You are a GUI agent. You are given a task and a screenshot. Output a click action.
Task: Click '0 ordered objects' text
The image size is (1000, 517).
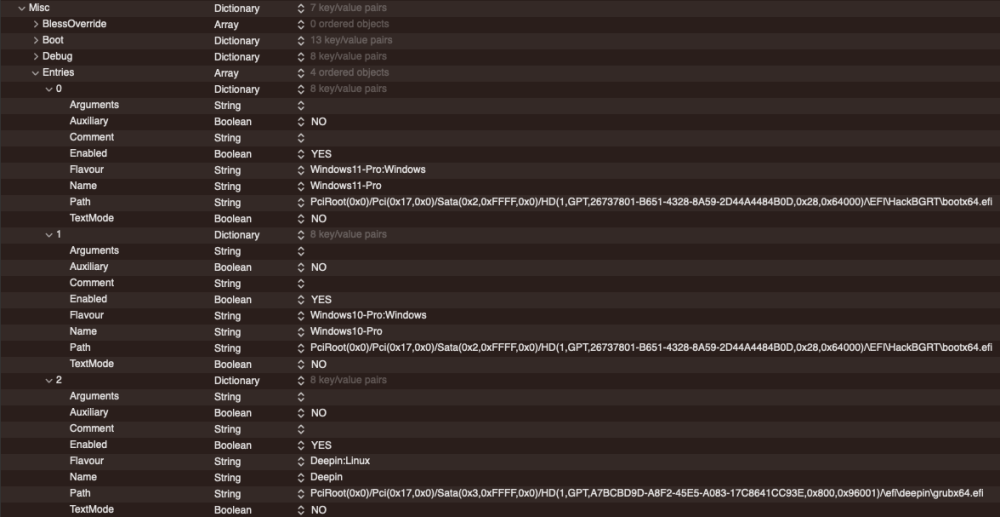pyautogui.click(x=349, y=24)
